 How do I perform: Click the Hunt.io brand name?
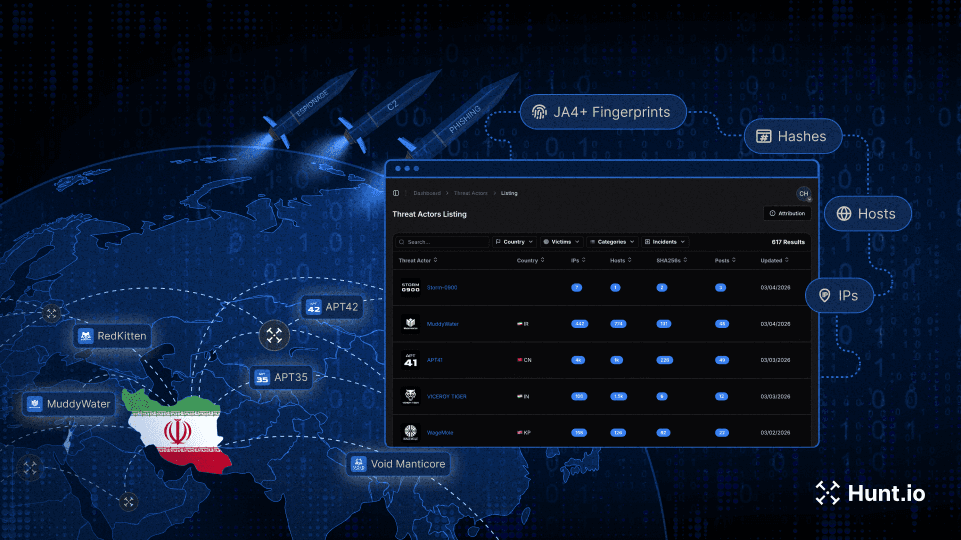tap(886, 493)
